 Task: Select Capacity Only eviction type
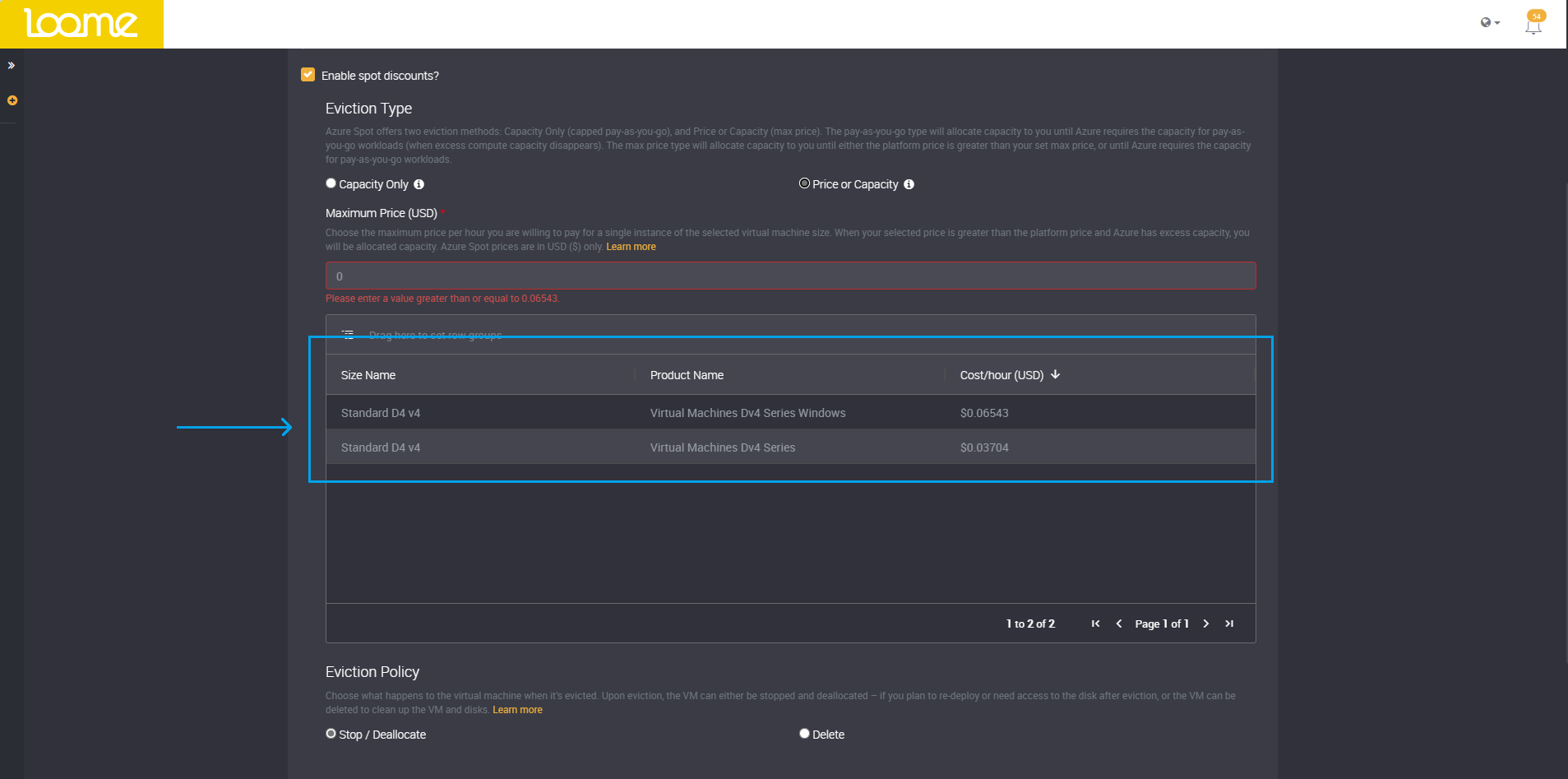tap(331, 183)
